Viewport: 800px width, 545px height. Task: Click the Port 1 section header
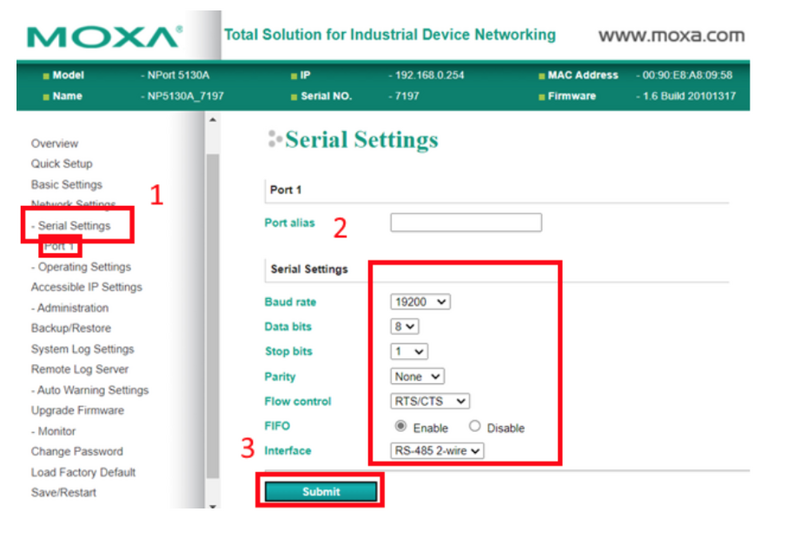[x=286, y=190]
